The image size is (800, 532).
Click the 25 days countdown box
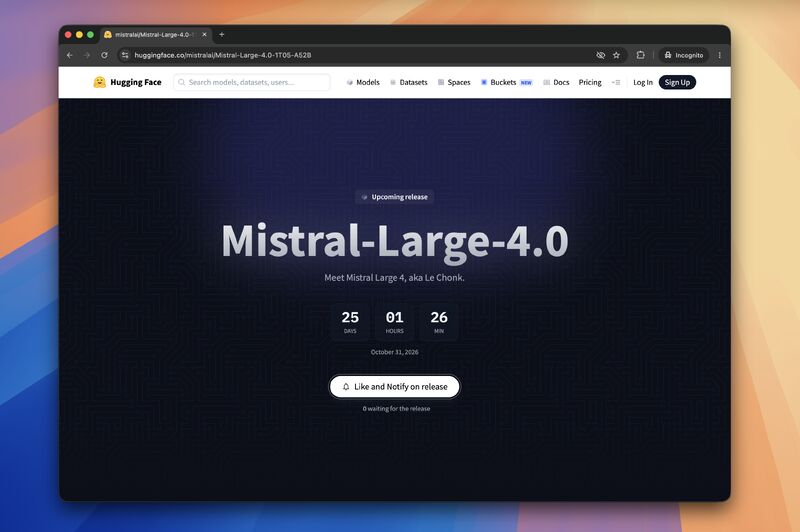pyautogui.click(x=350, y=322)
